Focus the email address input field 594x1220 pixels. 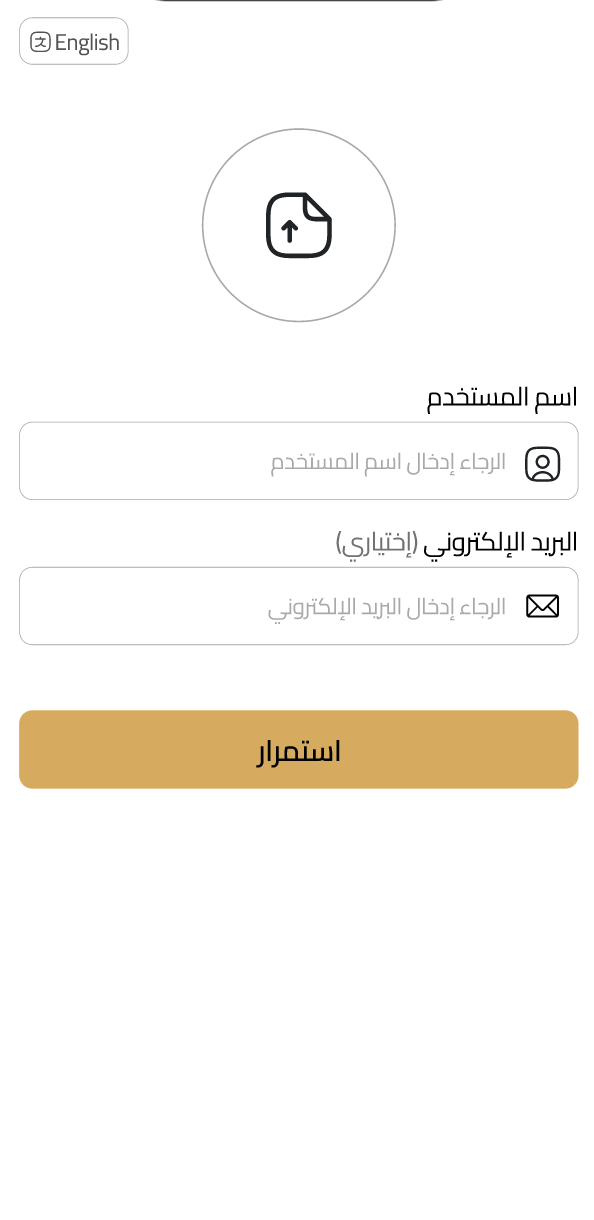click(299, 606)
